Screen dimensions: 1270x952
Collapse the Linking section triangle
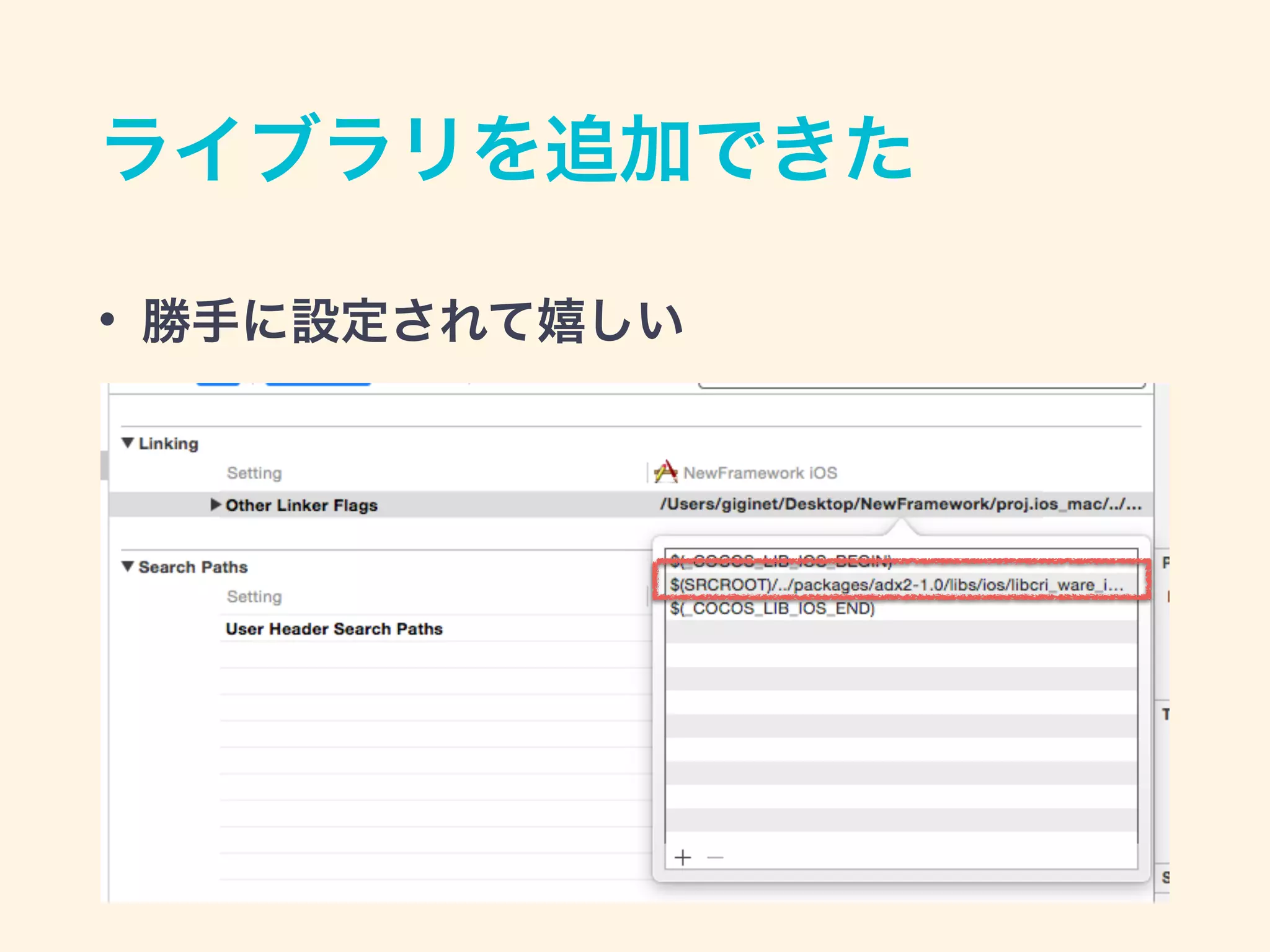128,443
